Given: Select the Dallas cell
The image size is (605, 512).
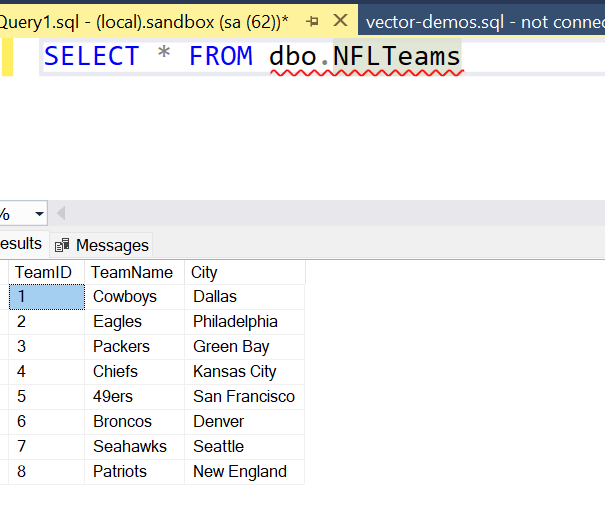Looking at the screenshot, I should point(245,297).
